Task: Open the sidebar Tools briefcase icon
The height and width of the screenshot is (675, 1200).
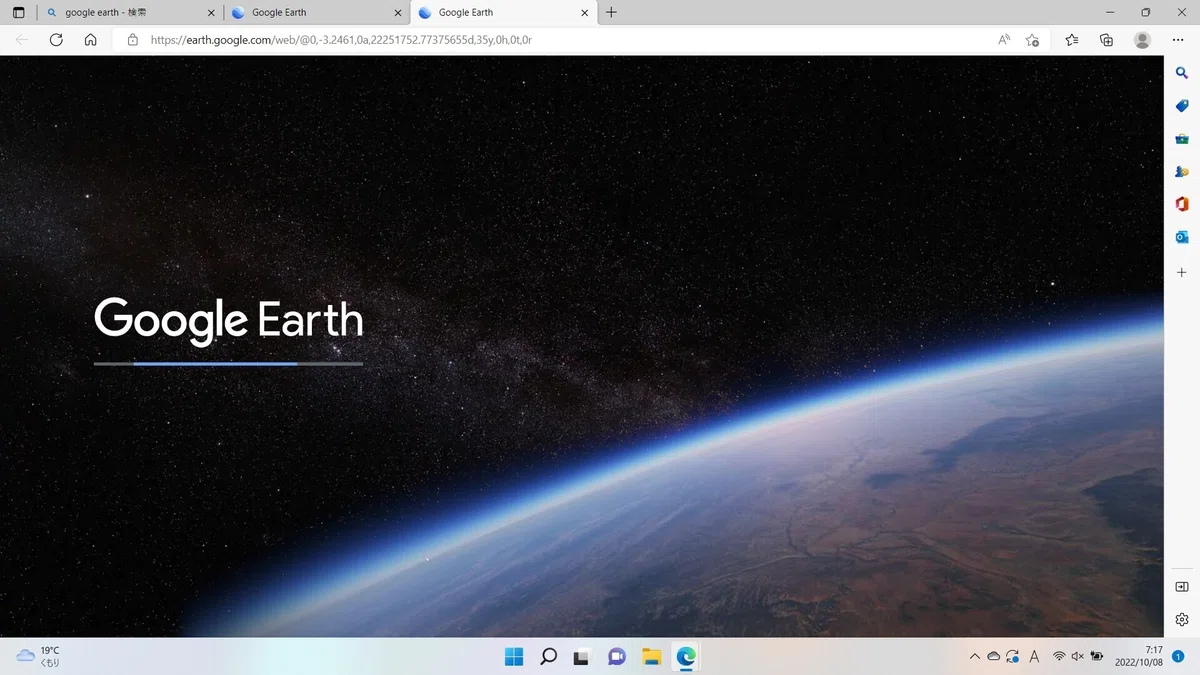Action: pos(1182,139)
